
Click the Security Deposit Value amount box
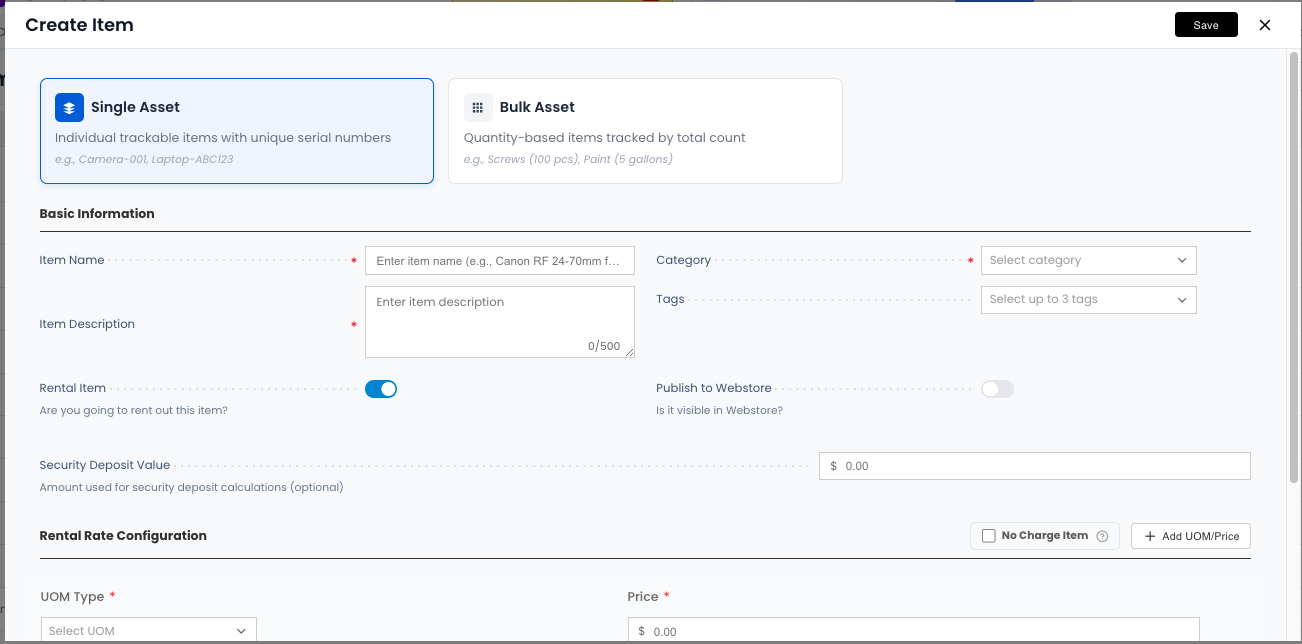pyautogui.click(x=1034, y=465)
